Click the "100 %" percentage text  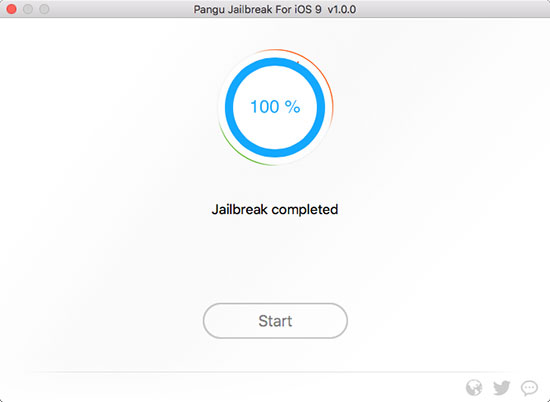pyautogui.click(x=275, y=107)
